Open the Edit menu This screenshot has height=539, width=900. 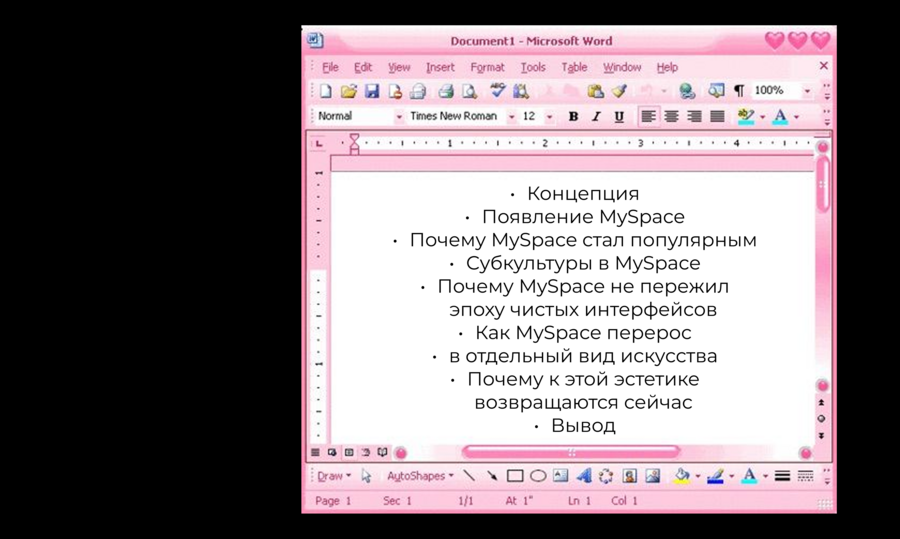363,67
